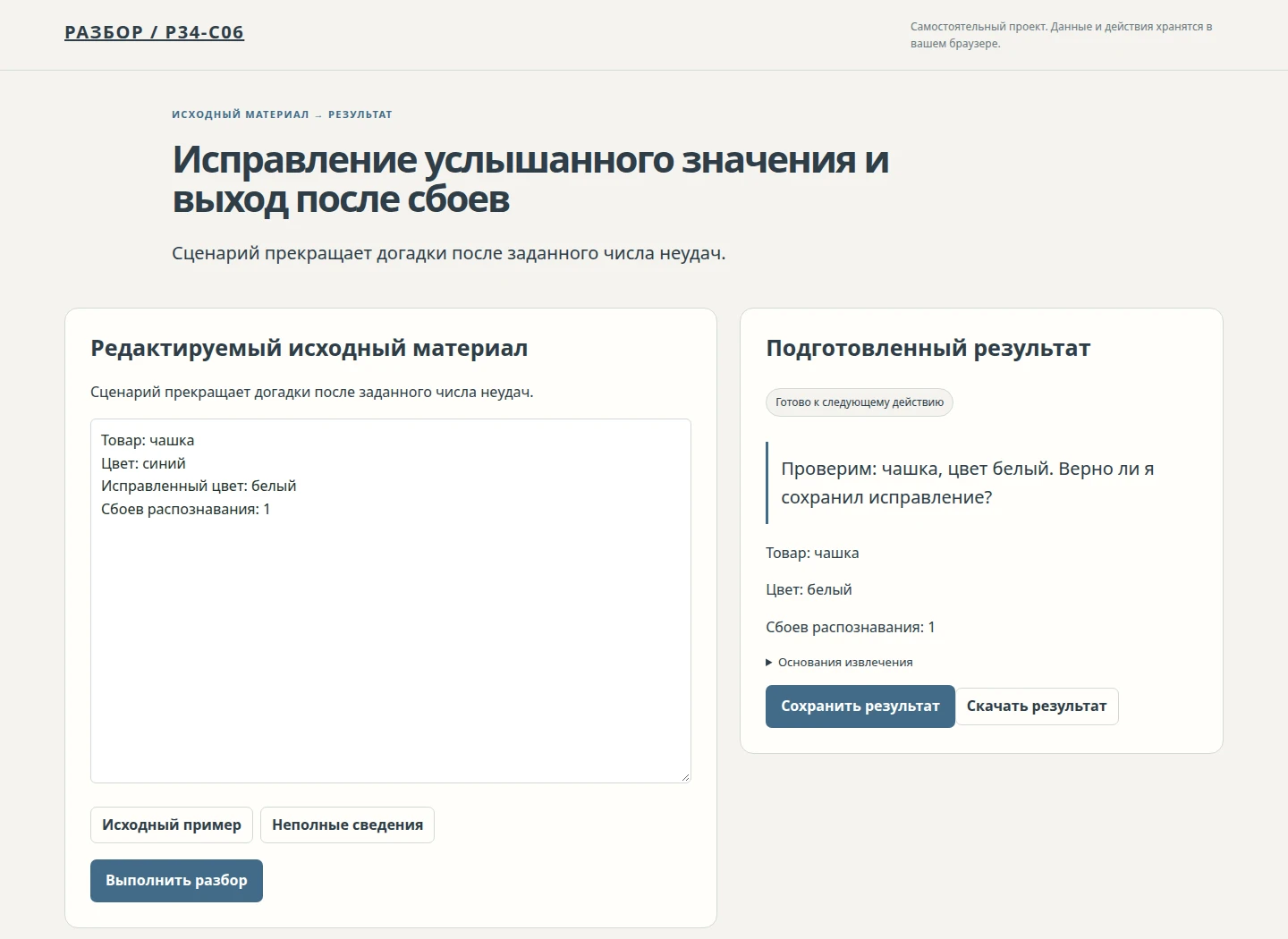The height and width of the screenshot is (939, 1288).
Task: Click the Сбоев распознавания: 1 result line
Action: tap(851, 627)
